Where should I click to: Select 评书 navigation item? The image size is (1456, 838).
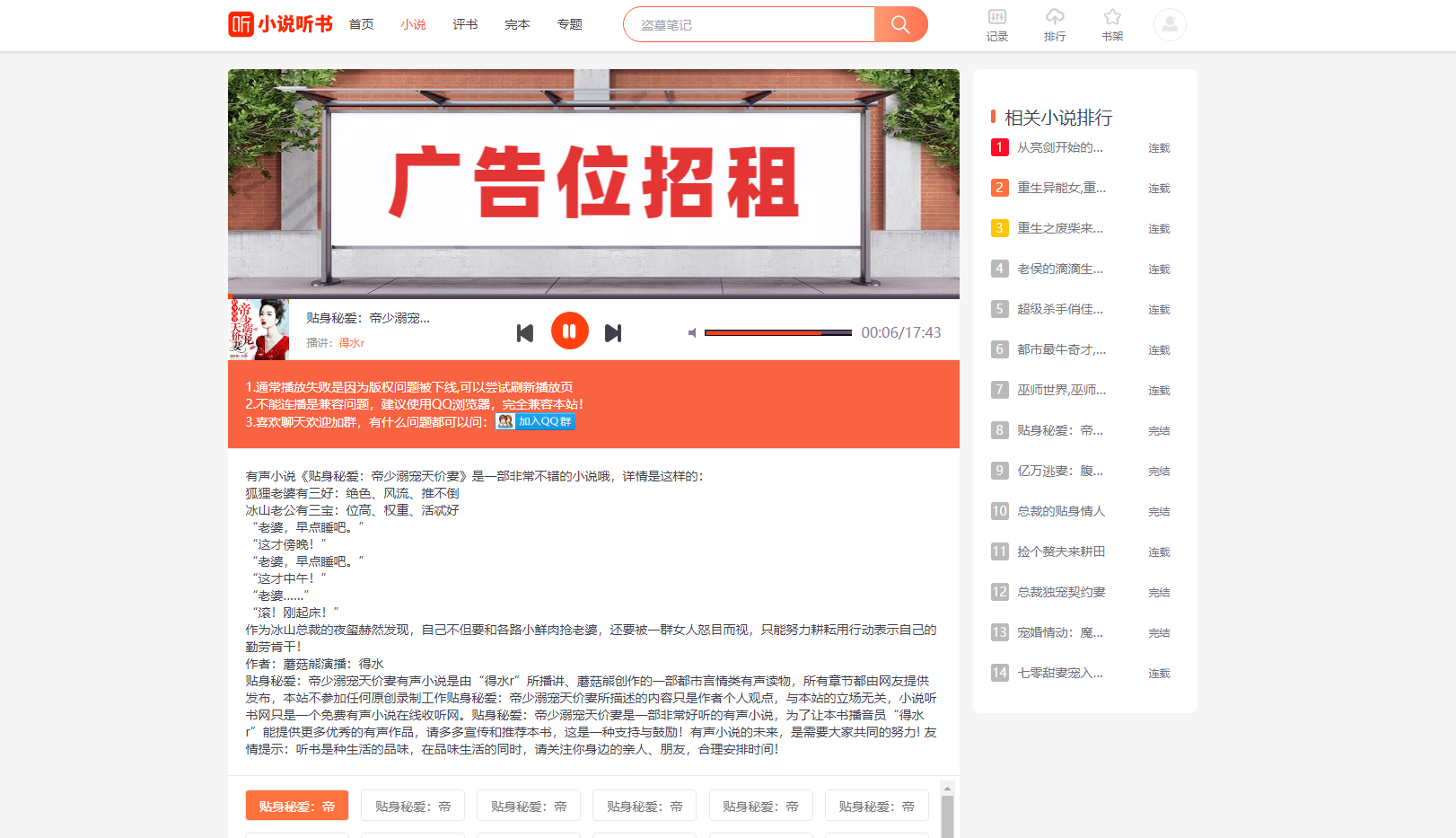466,24
